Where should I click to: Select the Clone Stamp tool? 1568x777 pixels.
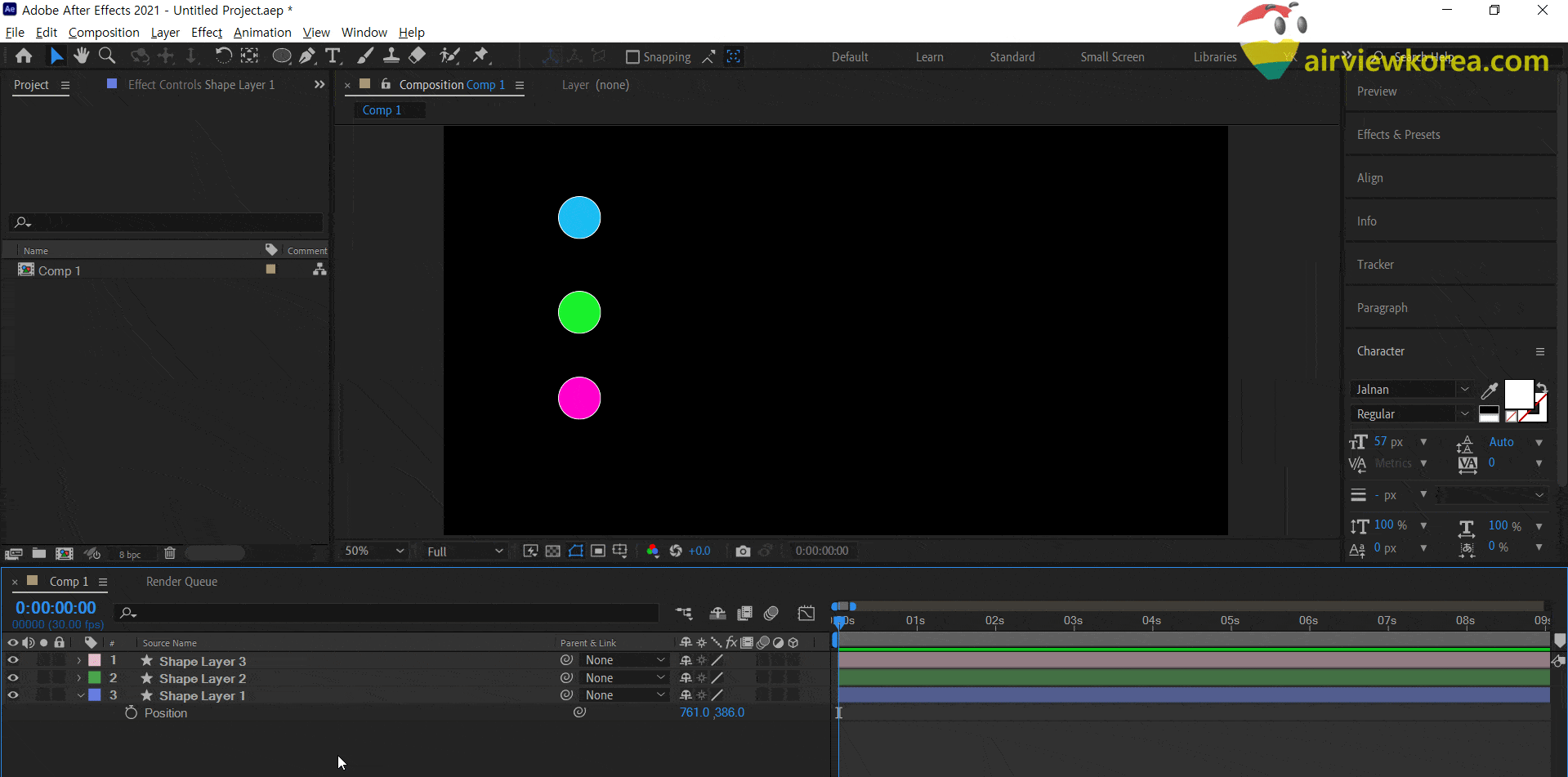point(391,56)
